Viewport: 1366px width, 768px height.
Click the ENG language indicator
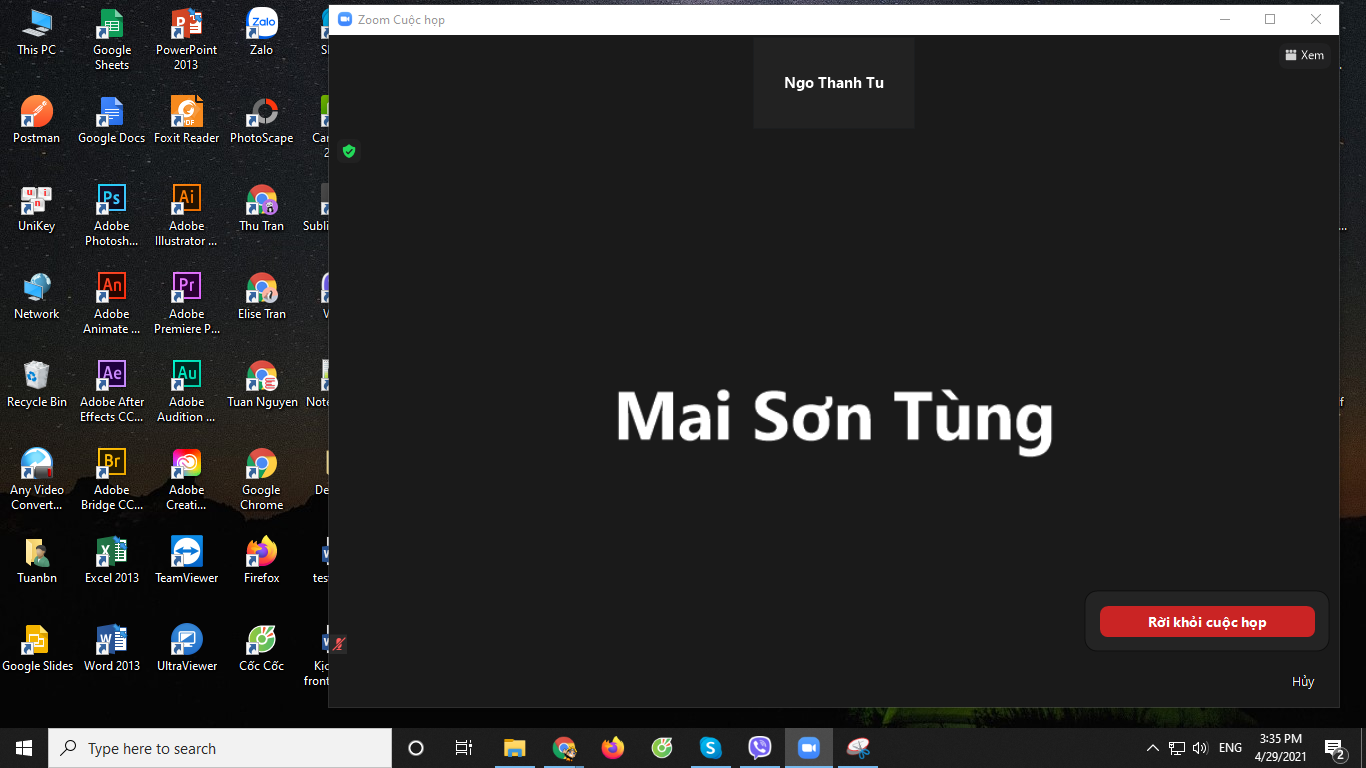click(x=1230, y=748)
